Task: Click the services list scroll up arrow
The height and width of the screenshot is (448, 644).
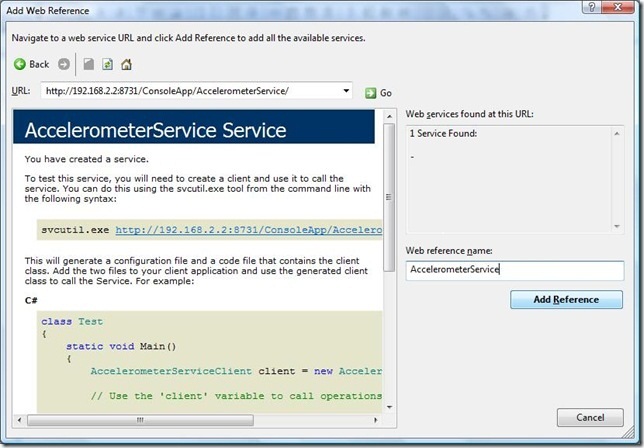Action: (616, 133)
